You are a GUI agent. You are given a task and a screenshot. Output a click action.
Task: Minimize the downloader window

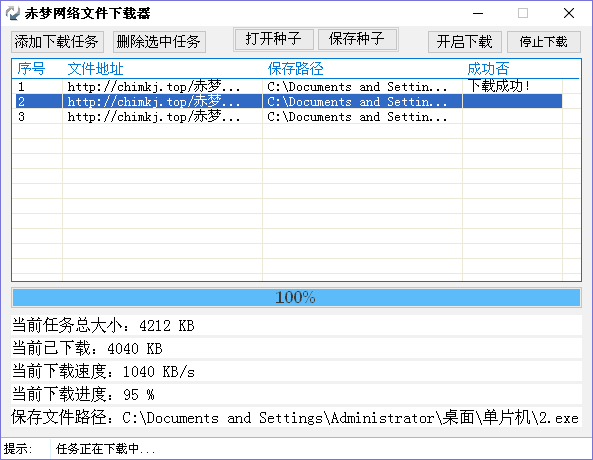[x=478, y=14]
